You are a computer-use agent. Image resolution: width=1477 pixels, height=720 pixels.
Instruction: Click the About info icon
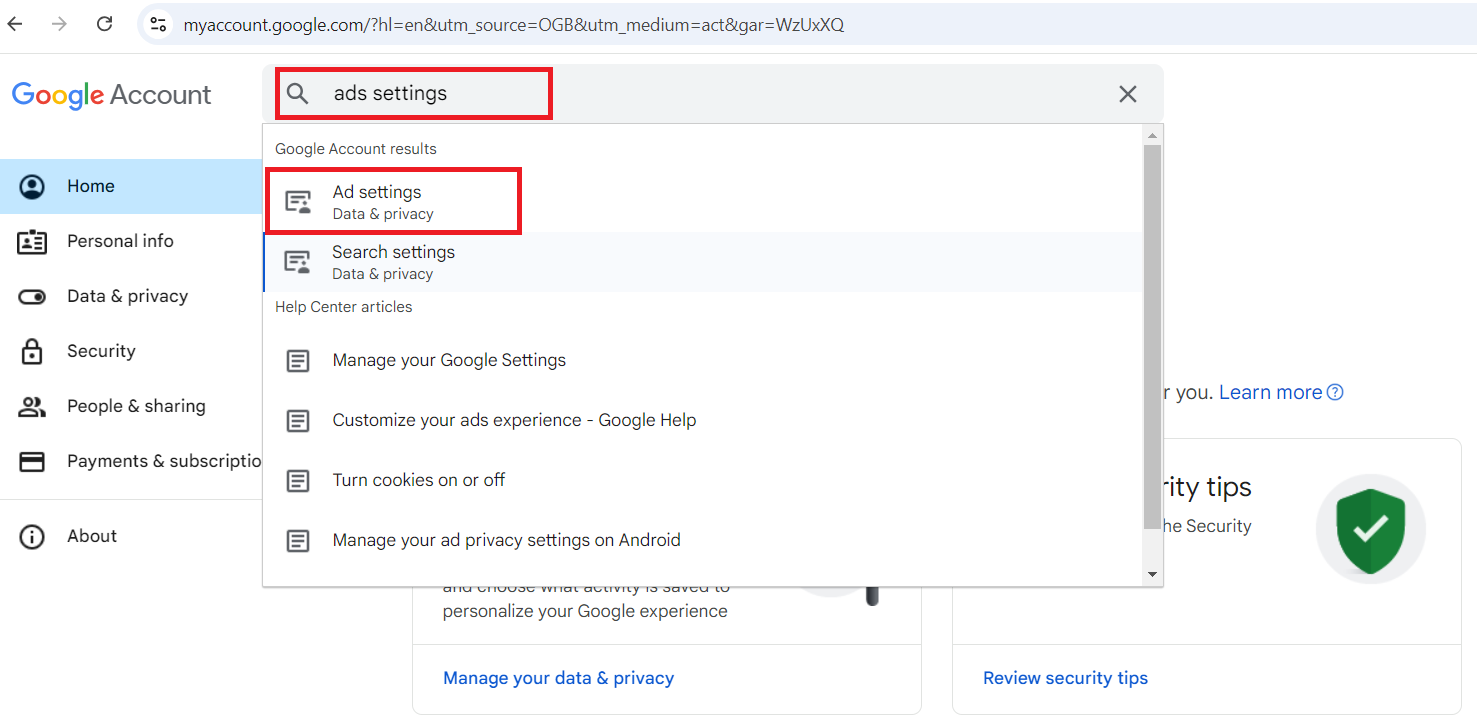pyautogui.click(x=32, y=537)
